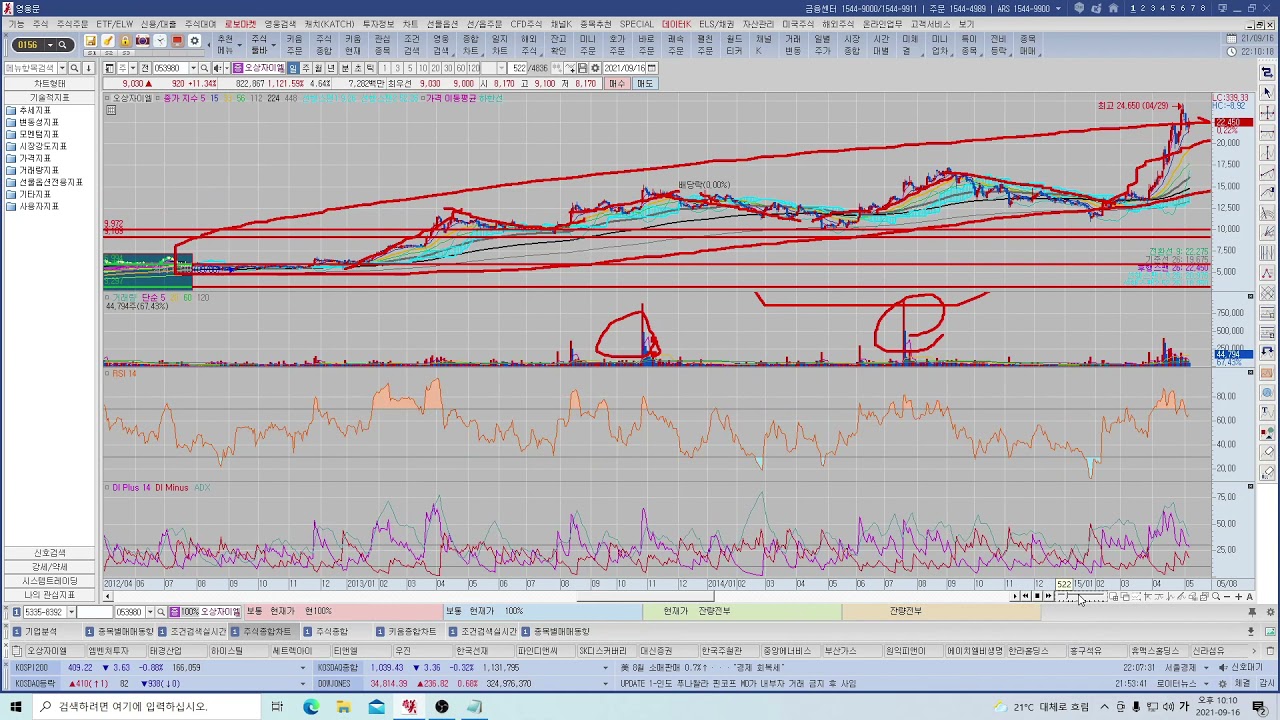Viewport: 1280px width, 720px height.
Task: Select weekly period button 주
Action: pyautogui.click(x=306, y=68)
